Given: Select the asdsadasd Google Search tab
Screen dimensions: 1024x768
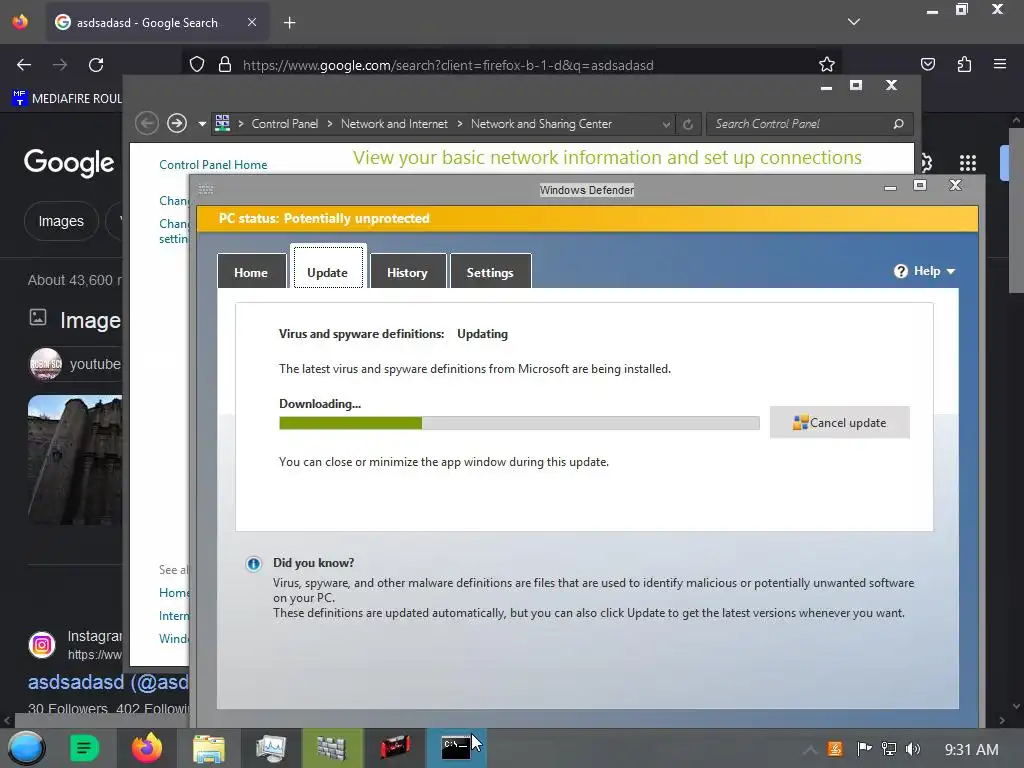Looking at the screenshot, I should [157, 23].
